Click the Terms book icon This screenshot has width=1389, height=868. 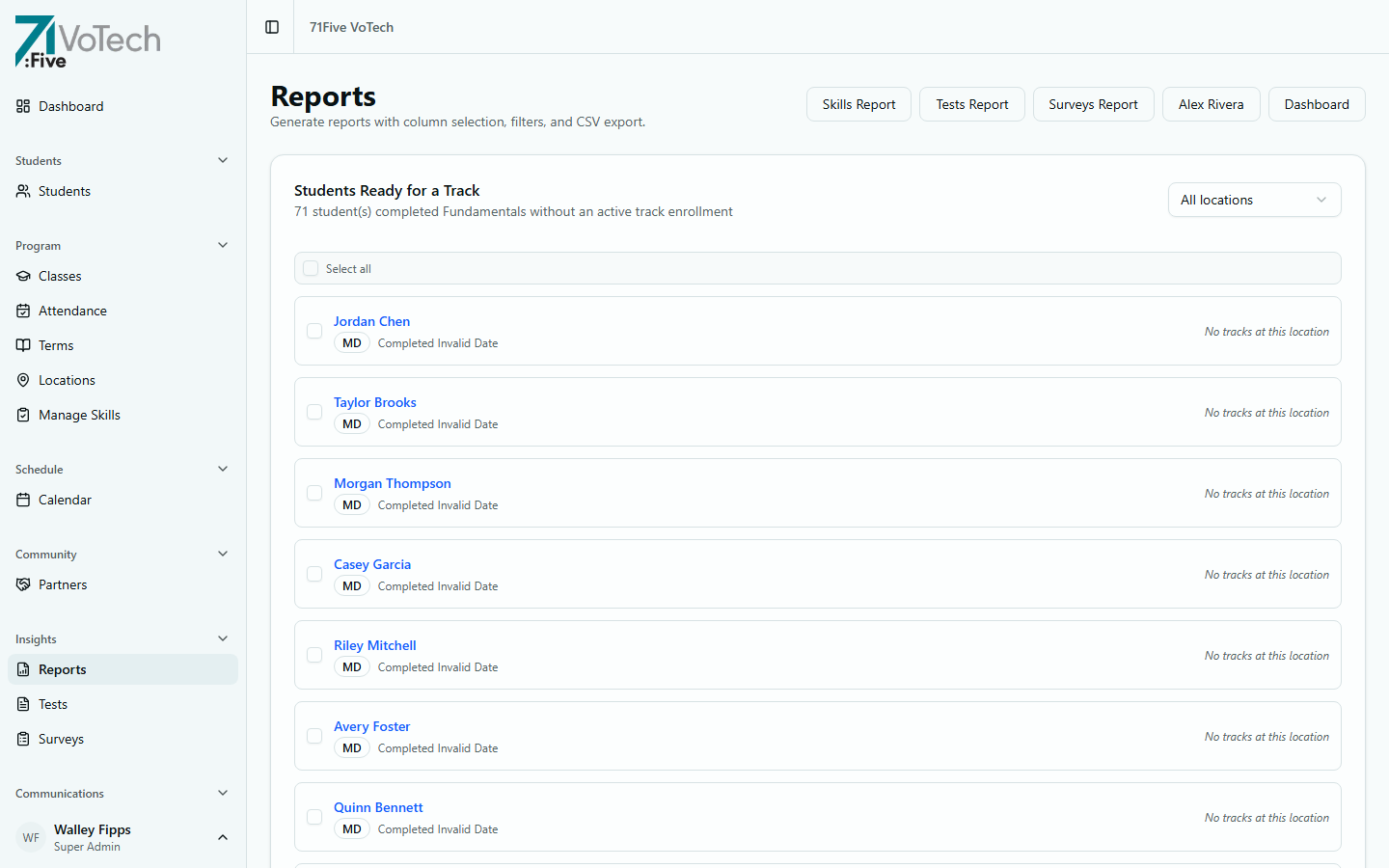(x=23, y=345)
